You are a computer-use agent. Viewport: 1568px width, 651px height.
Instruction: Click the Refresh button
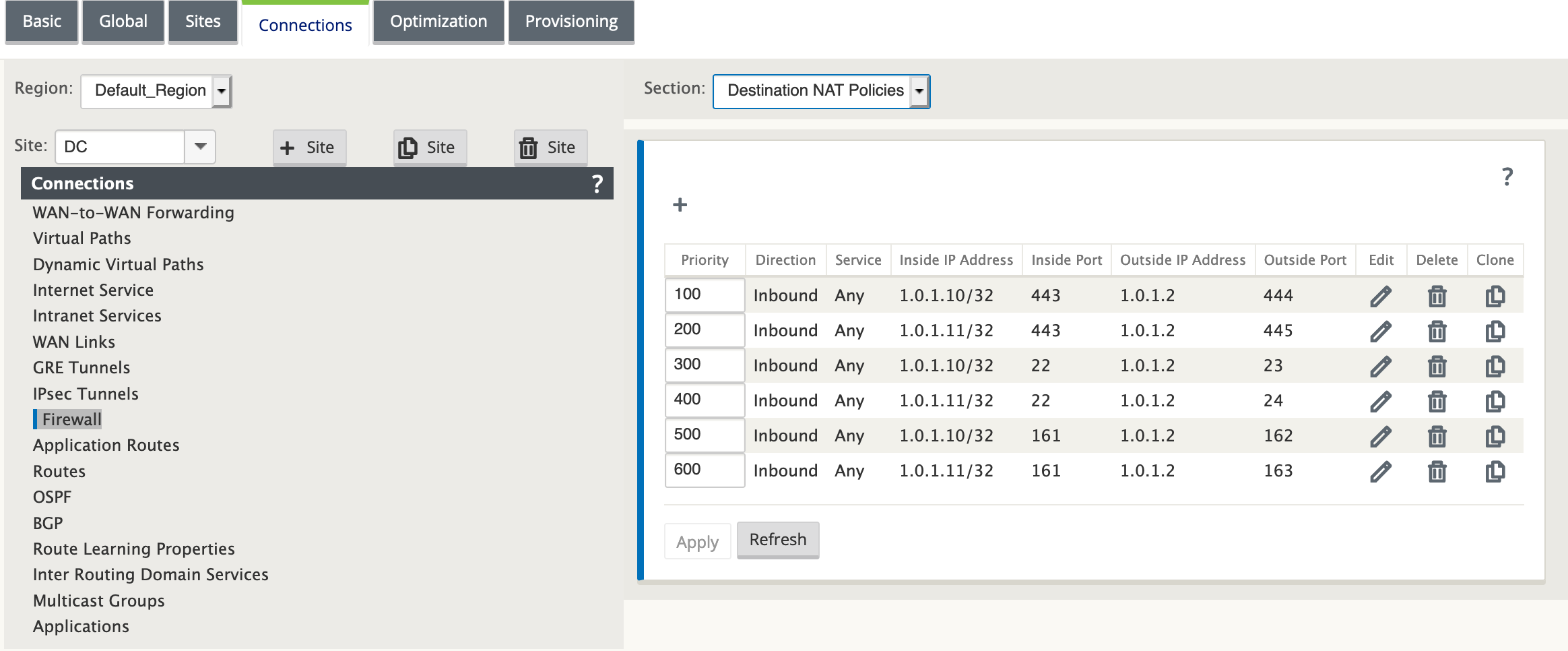coord(778,540)
